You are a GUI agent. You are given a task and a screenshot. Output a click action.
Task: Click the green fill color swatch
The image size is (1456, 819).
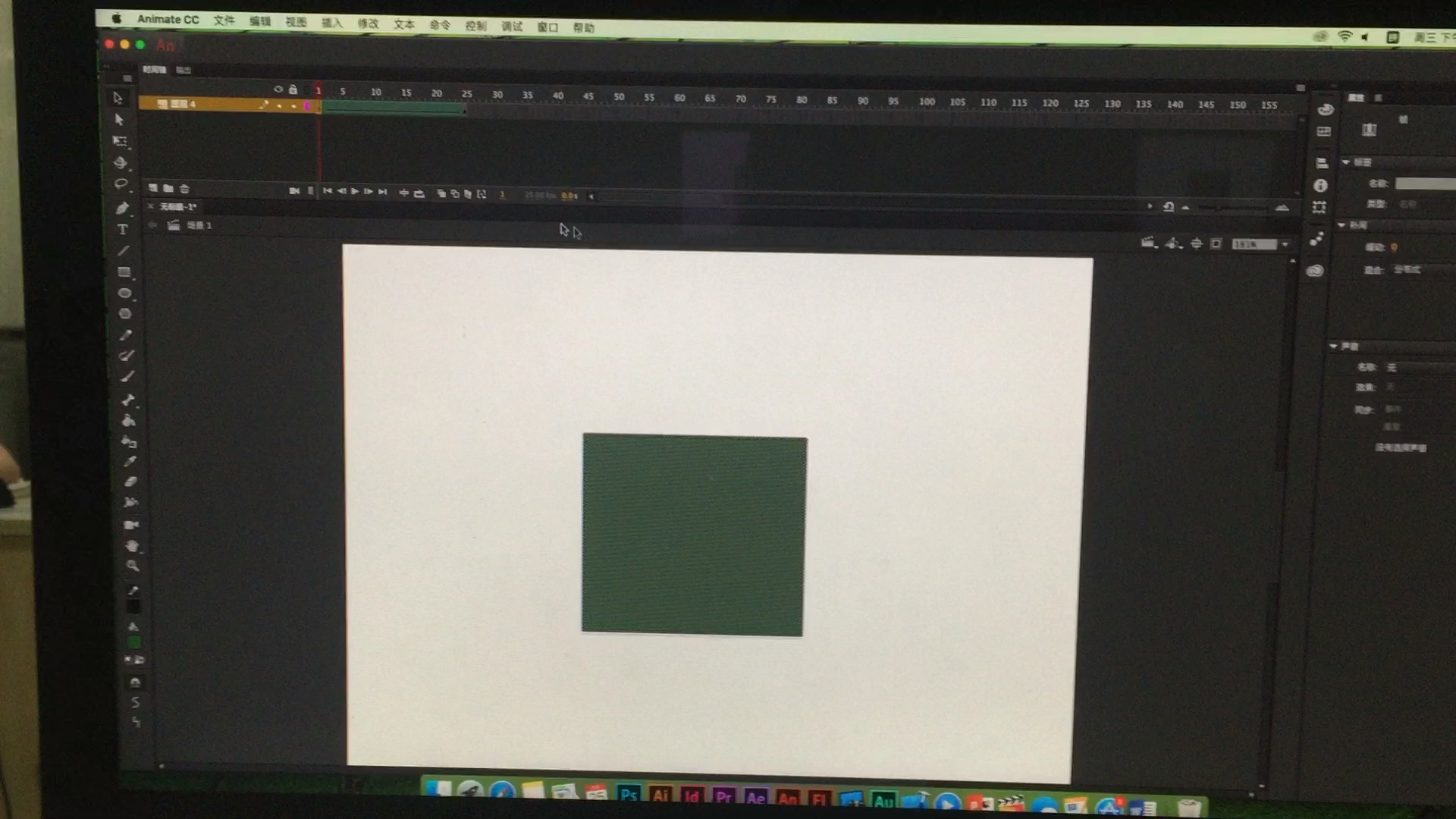tap(133, 642)
